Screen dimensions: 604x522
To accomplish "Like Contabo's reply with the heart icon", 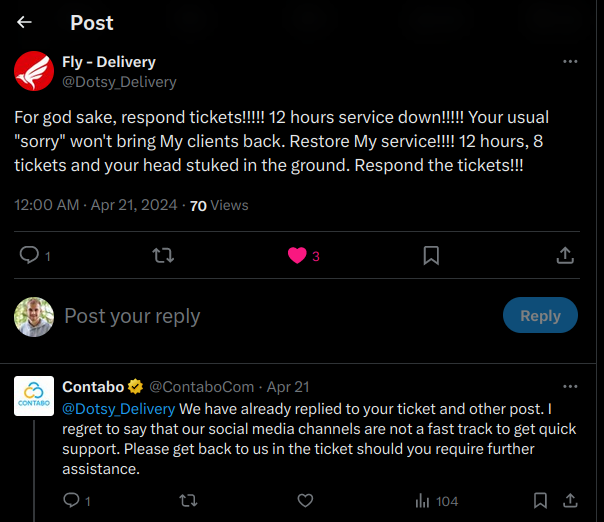I will point(305,500).
